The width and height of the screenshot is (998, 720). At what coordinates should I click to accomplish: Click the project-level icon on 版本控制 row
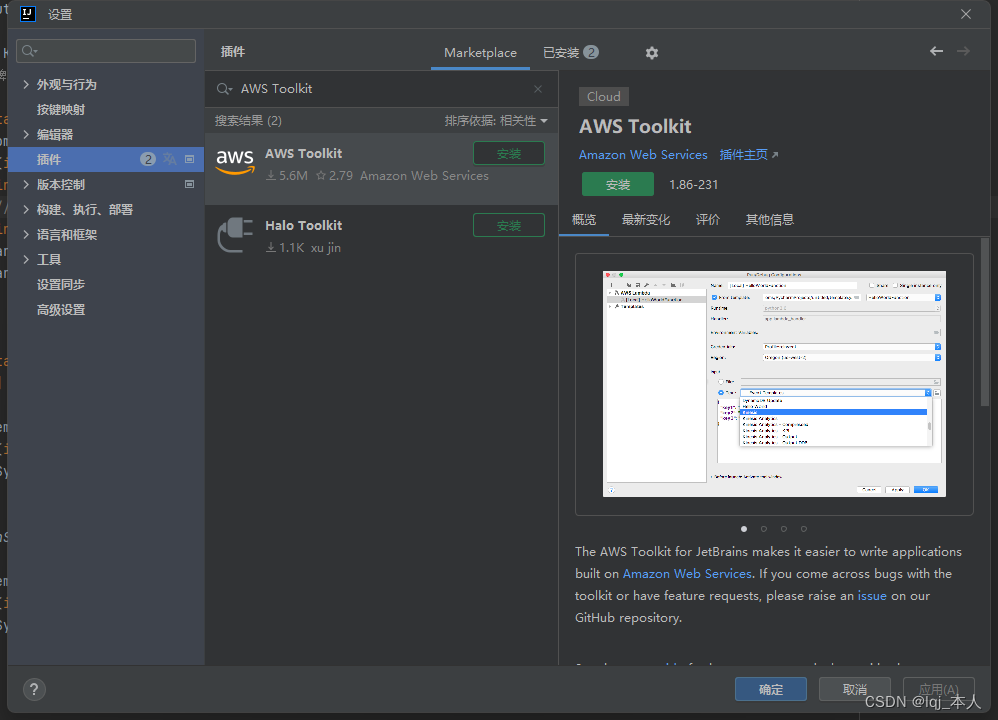(x=190, y=184)
